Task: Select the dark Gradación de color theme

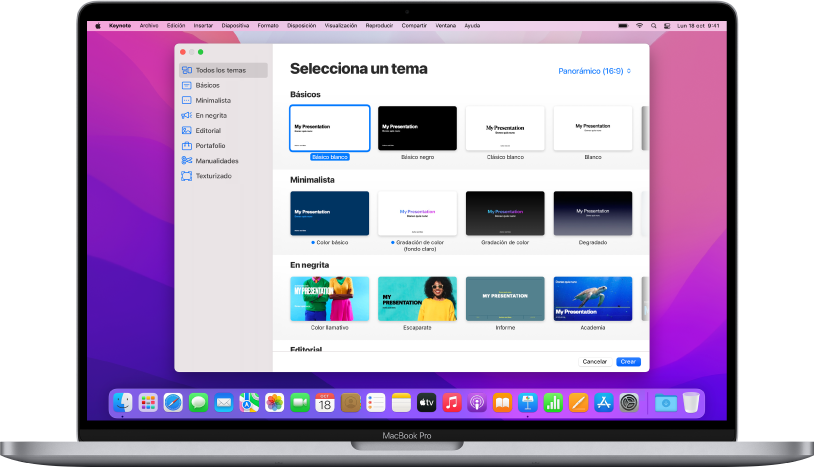Action: [x=505, y=213]
